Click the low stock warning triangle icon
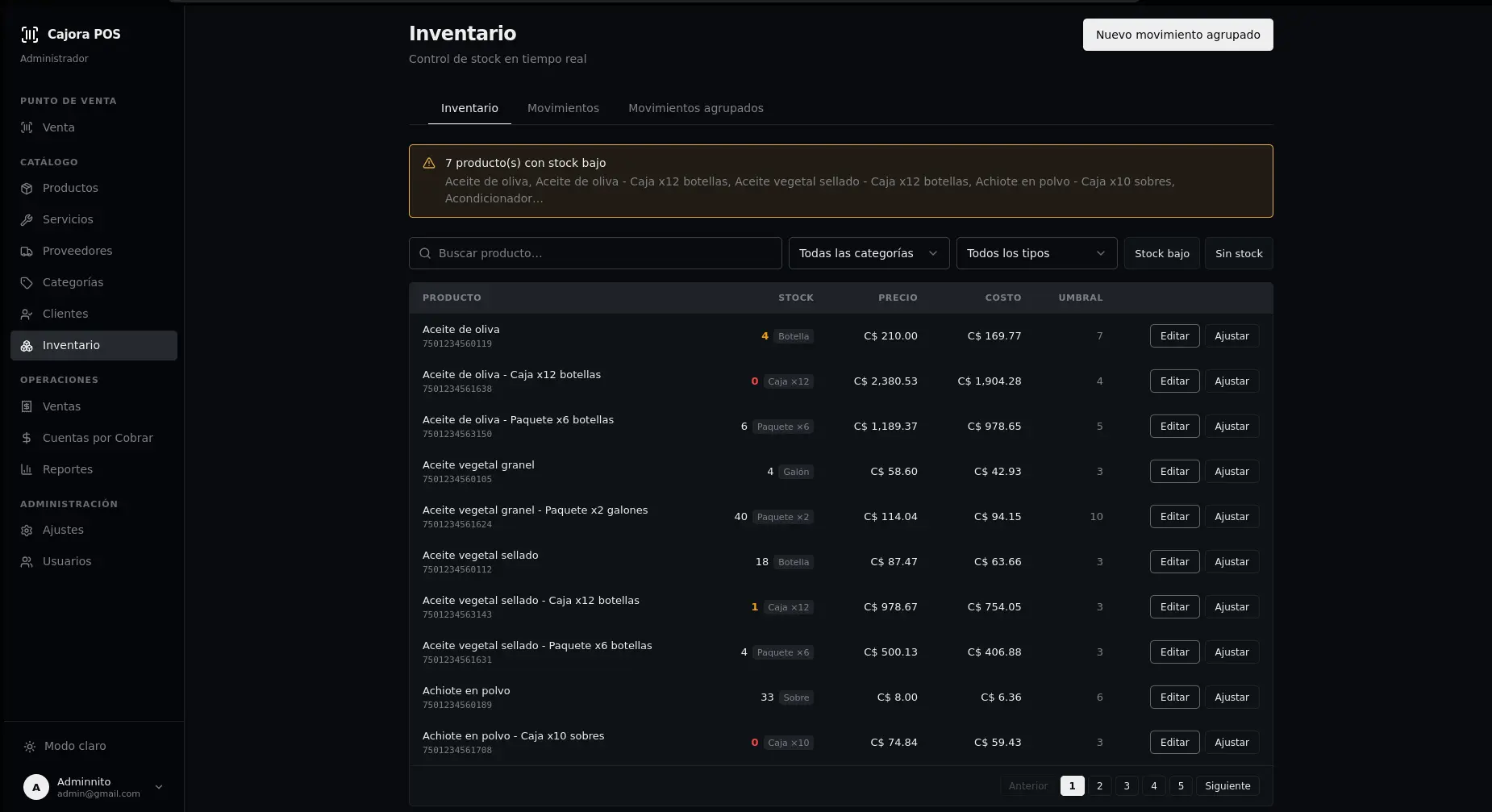This screenshot has width=1492, height=812. [429, 163]
